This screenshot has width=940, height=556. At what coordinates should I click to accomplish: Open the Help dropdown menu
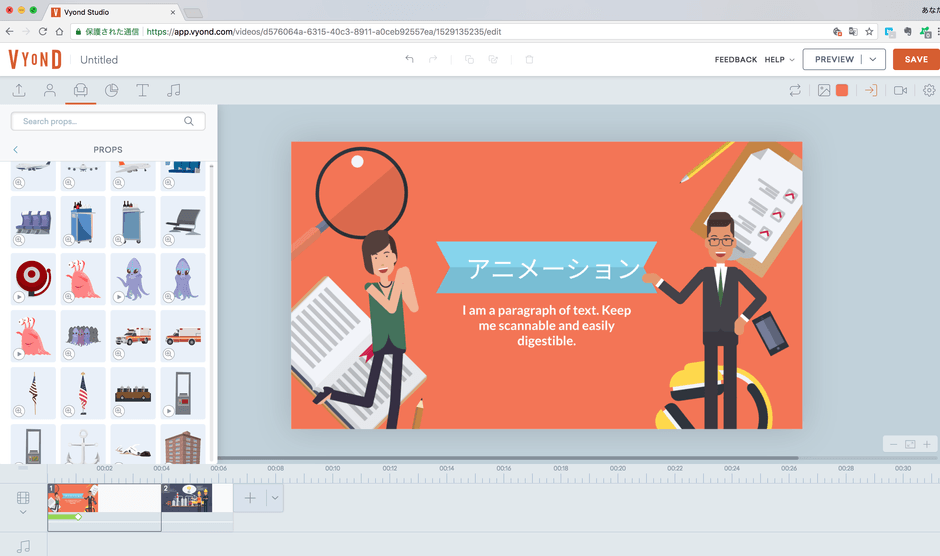click(779, 60)
